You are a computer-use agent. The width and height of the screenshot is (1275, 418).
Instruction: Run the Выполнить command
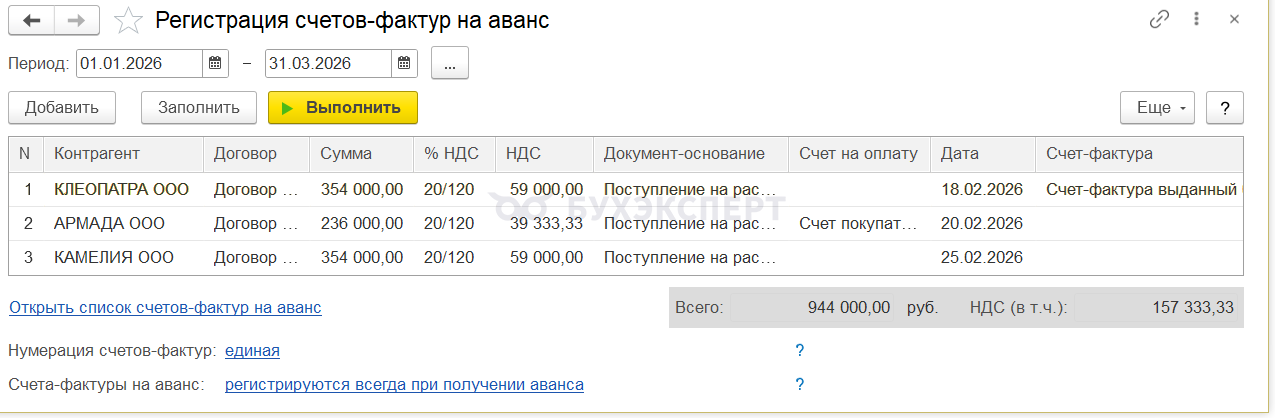tap(343, 108)
